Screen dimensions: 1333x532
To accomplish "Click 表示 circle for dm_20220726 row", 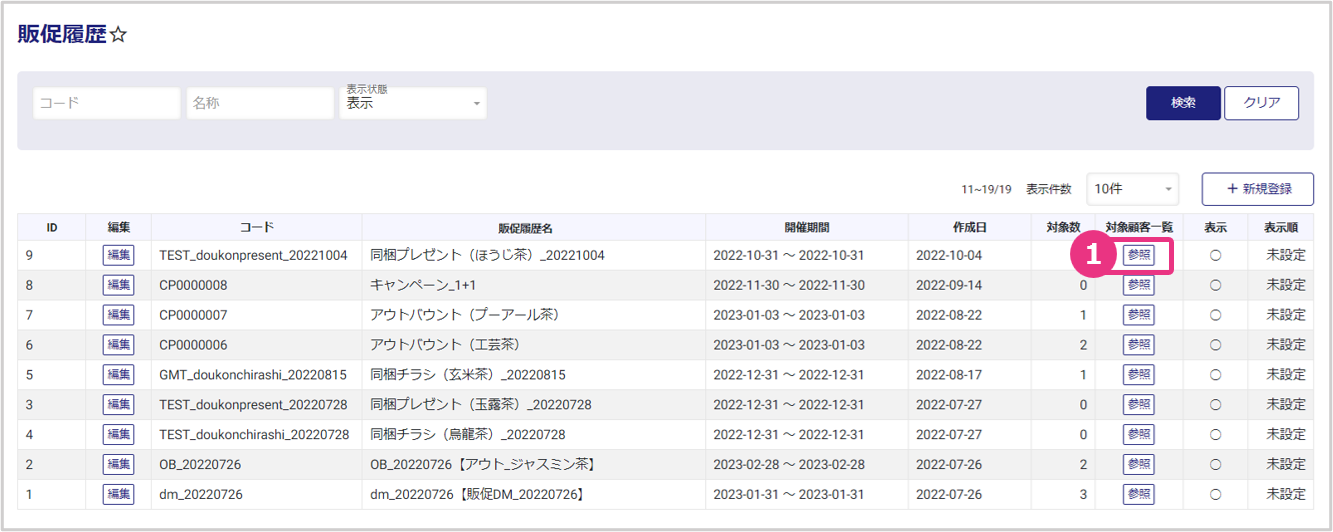I will point(1215,494).
